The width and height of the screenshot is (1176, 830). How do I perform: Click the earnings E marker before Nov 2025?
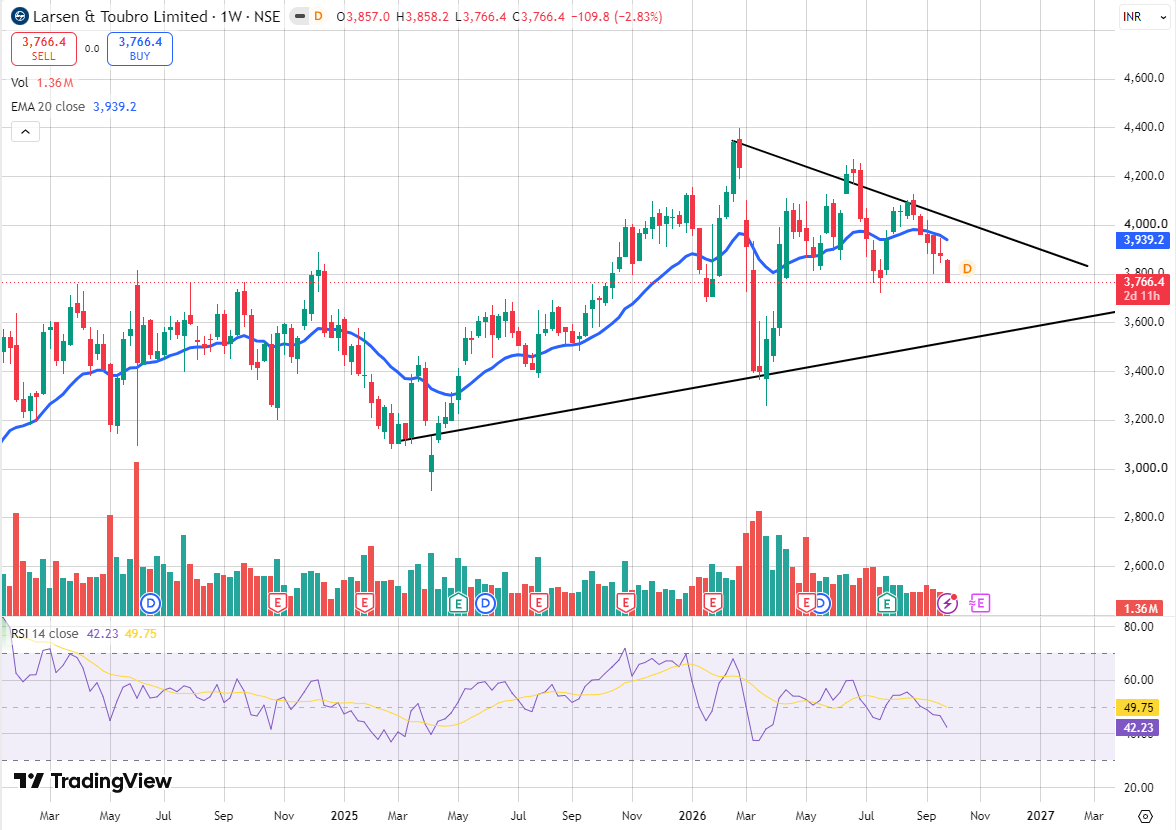[626, 603]
